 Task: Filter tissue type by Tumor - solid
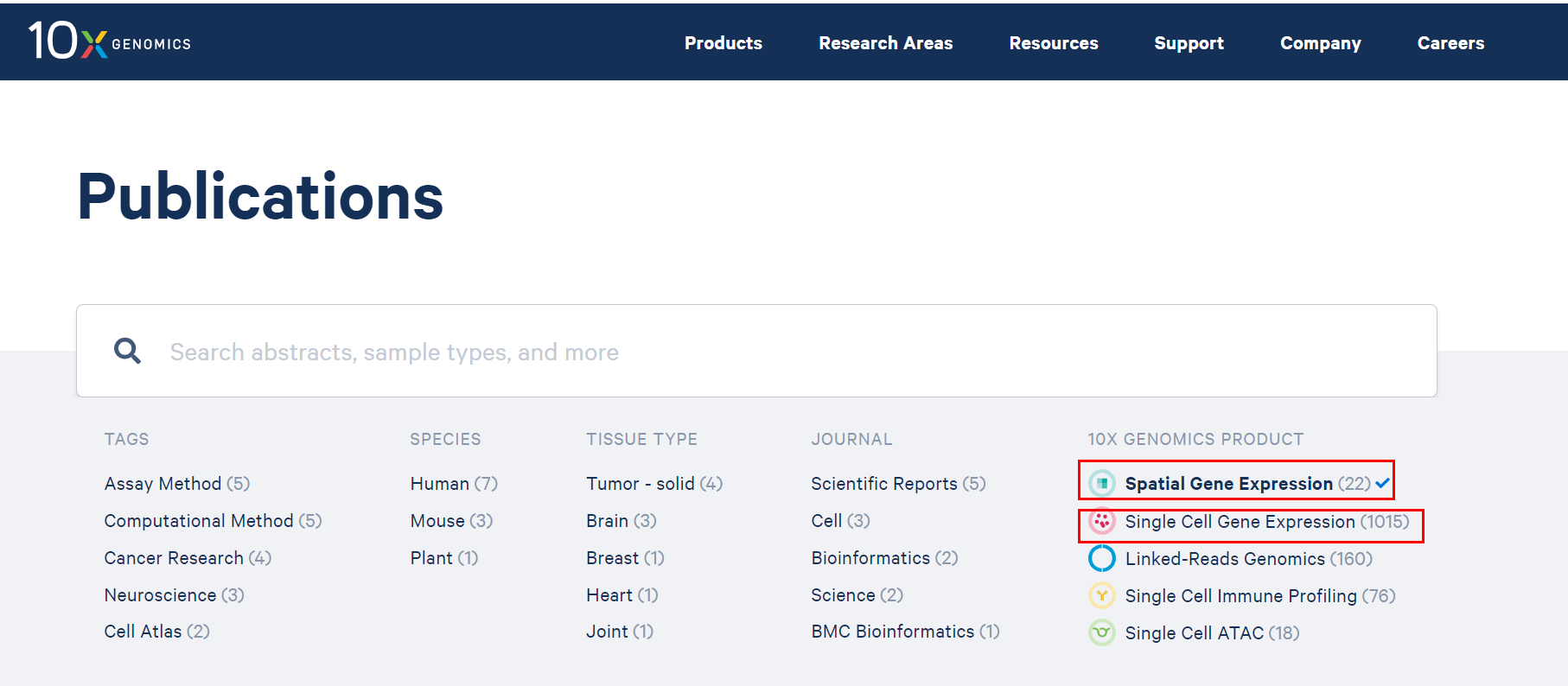[x=654, y=484]
